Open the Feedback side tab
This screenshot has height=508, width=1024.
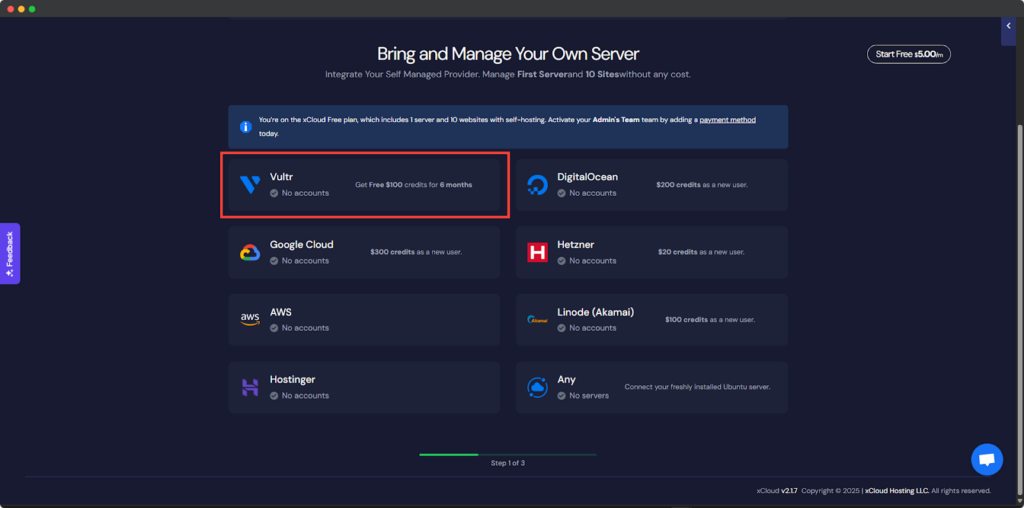(x=9, y=253)
